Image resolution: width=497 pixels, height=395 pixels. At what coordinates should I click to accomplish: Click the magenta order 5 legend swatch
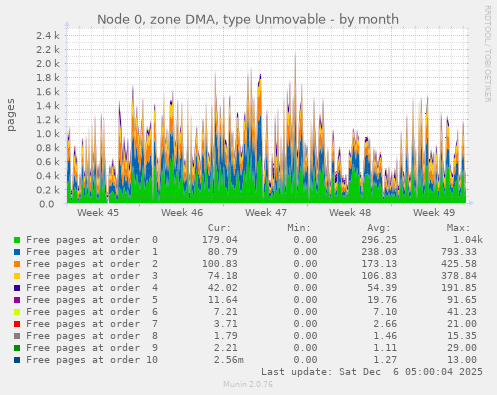[x=17, y=300]
